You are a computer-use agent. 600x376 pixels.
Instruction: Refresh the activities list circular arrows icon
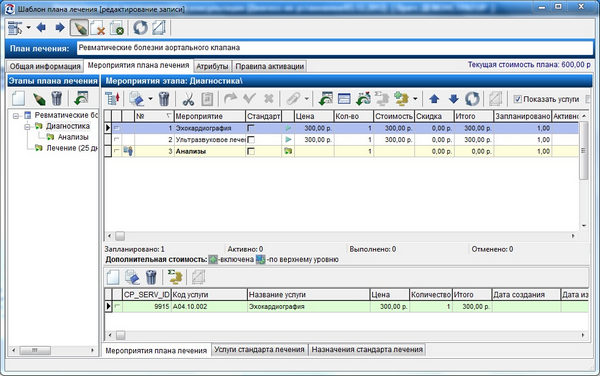(x=472, y=99)
